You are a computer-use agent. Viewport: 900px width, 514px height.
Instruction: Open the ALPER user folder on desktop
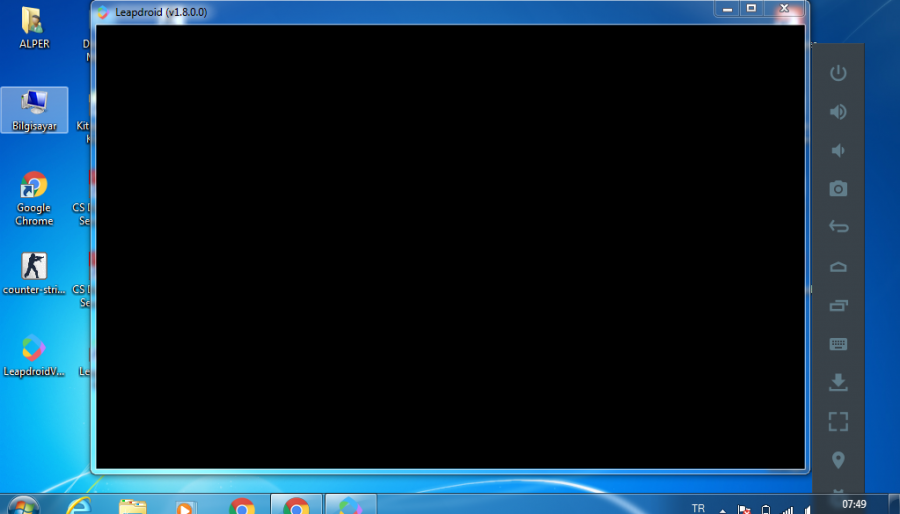point(34,27)
